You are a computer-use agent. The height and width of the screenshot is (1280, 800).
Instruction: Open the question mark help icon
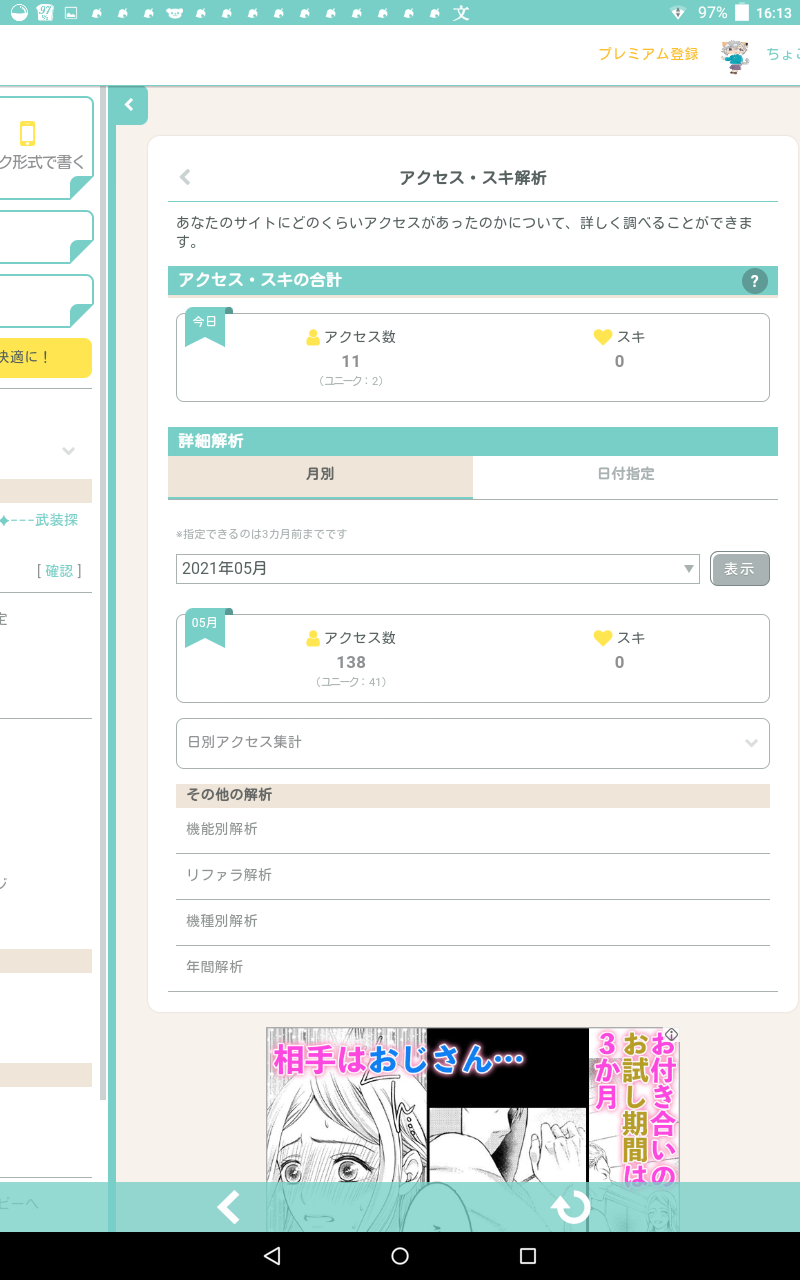pos(754,281)
